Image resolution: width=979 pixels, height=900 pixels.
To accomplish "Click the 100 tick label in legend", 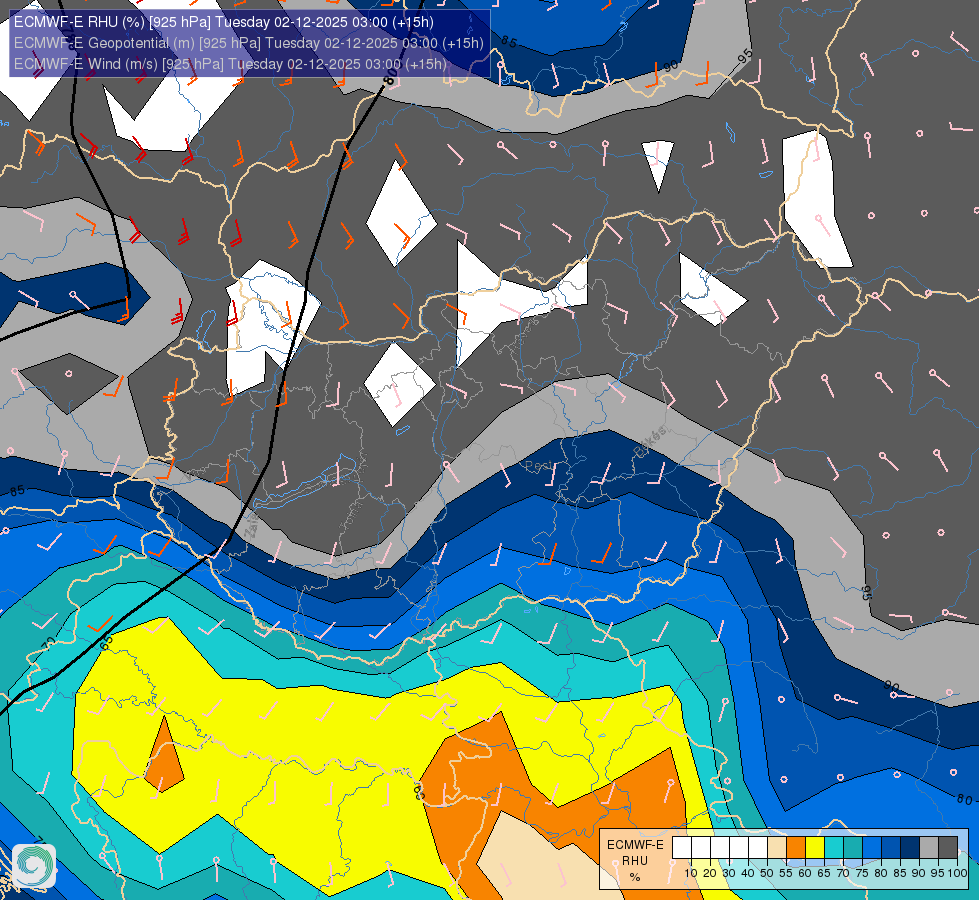I will click(x=958, y=873).
